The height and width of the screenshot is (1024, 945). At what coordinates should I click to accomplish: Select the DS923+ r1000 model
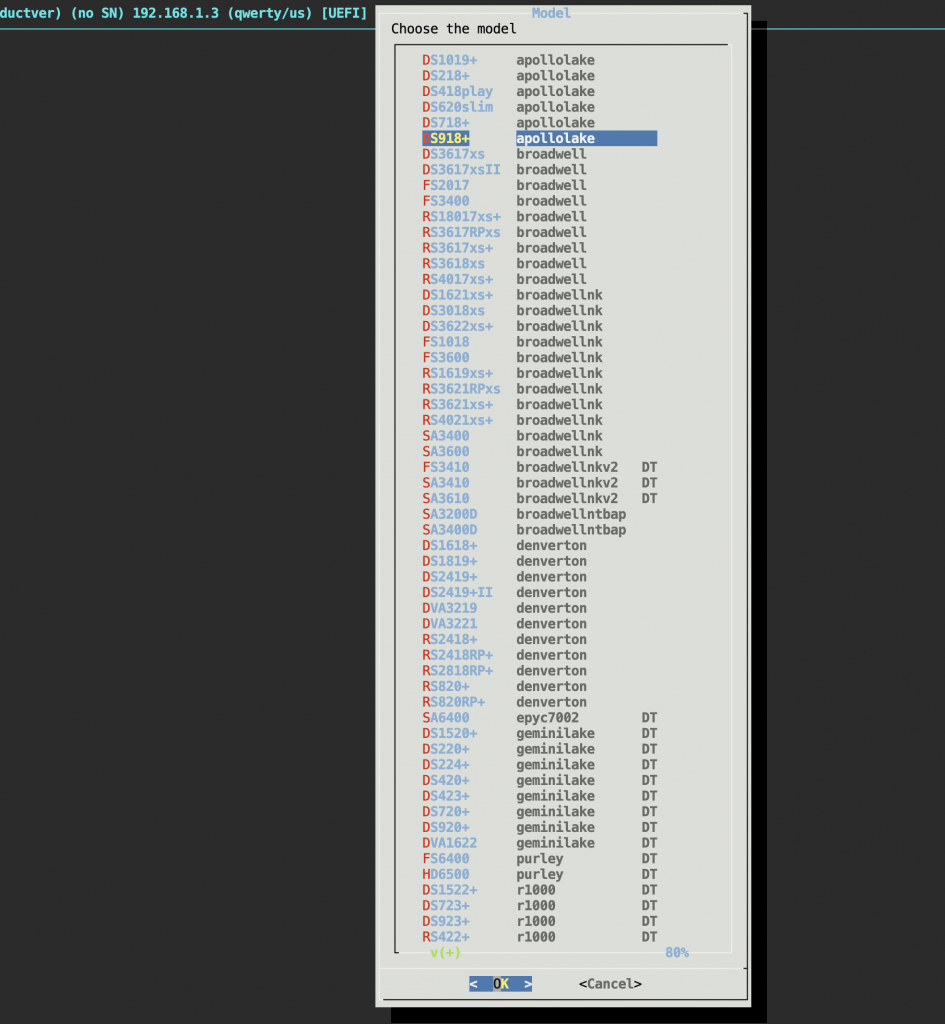pos(446,921)
